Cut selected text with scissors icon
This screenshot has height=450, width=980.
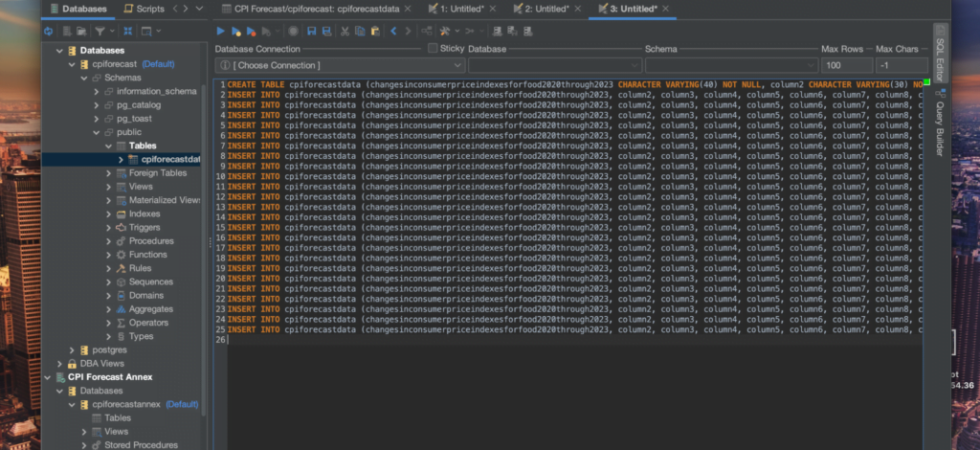344,31
